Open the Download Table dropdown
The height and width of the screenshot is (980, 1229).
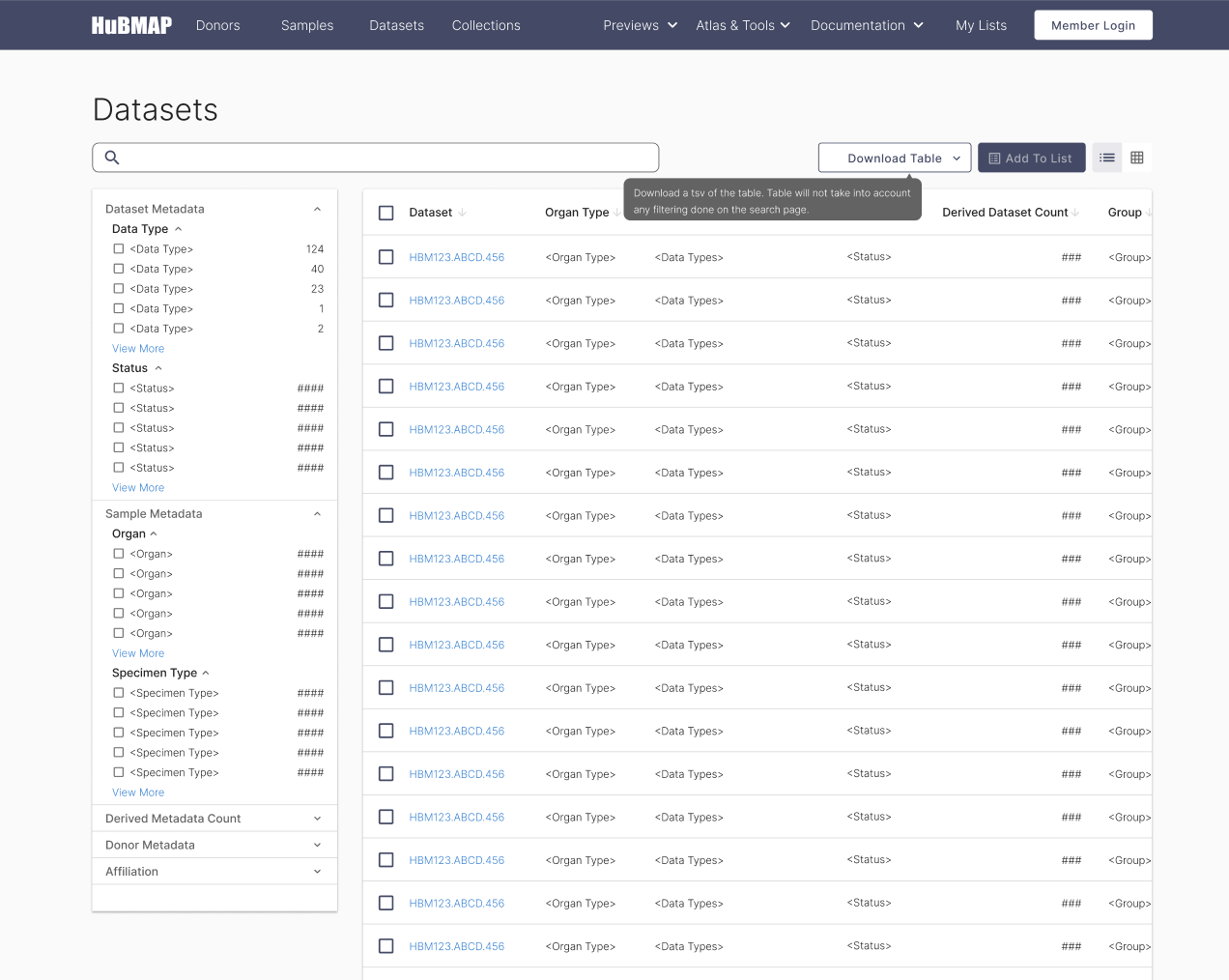[894, 158]
